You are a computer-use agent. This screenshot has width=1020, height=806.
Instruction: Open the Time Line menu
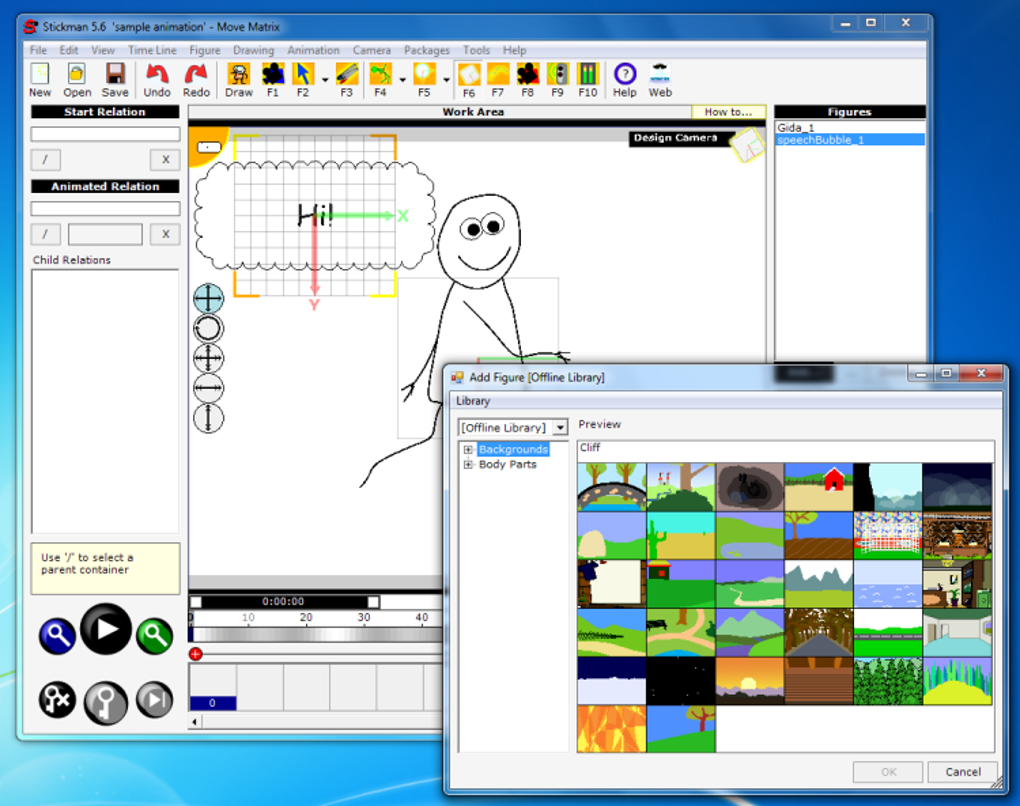(x=152, y=50)
